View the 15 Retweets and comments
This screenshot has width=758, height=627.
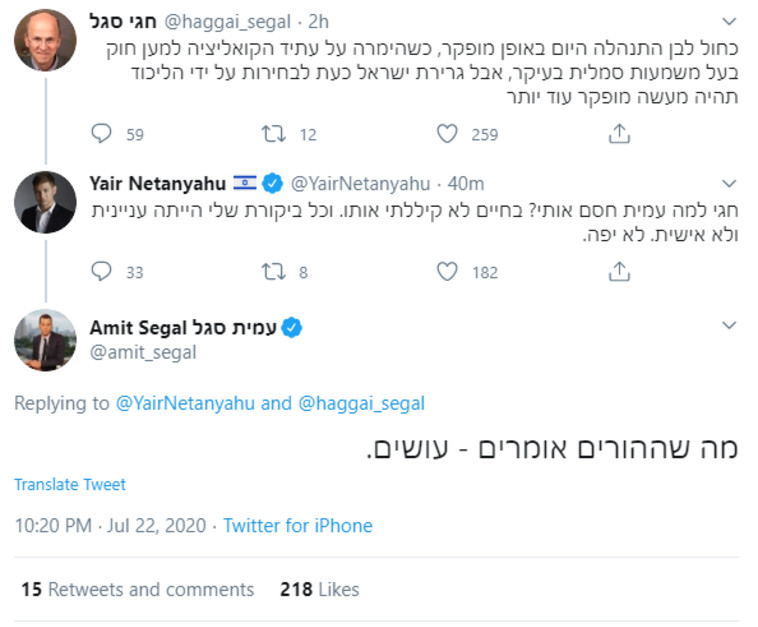point(137,589)
